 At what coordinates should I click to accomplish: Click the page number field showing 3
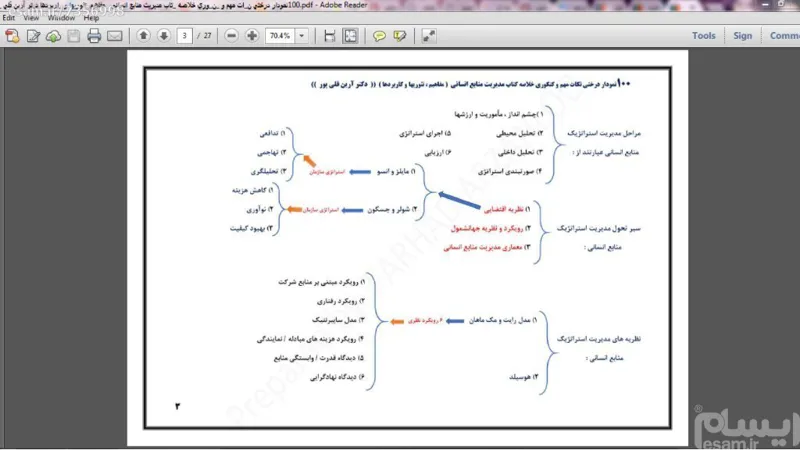point(184,36)
